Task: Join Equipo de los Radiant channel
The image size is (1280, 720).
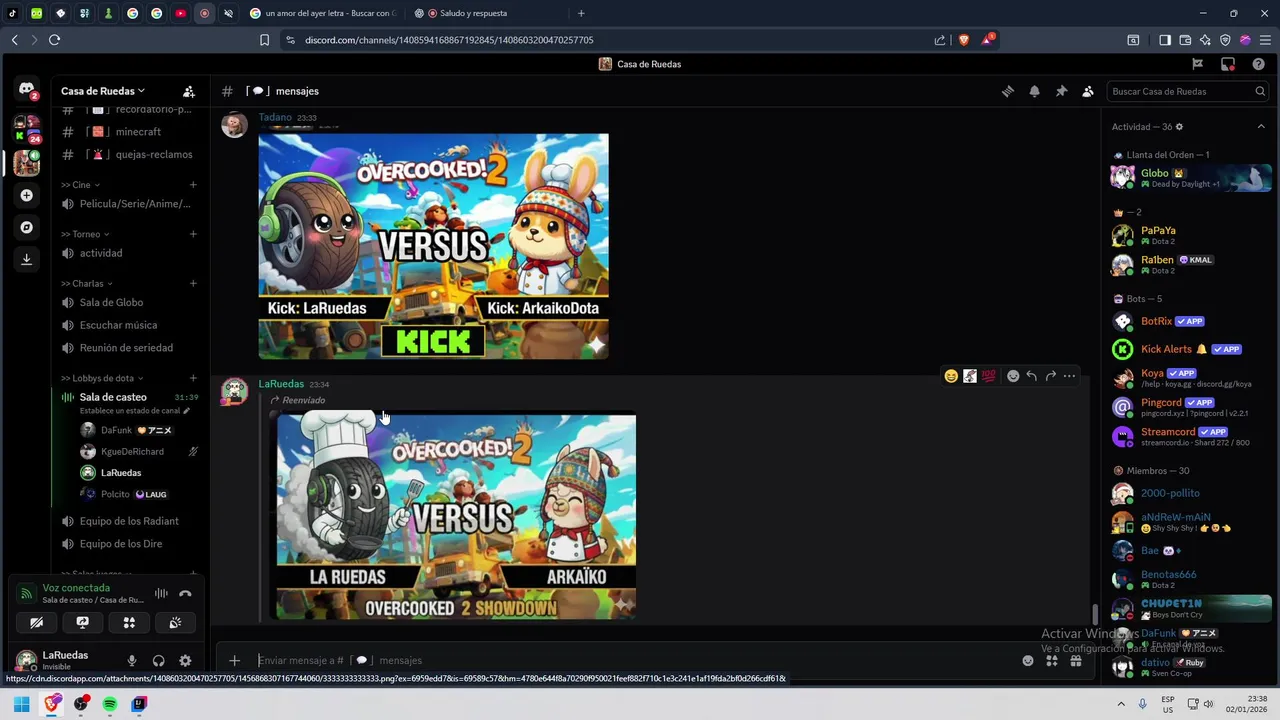Action: tap(128, 521)
